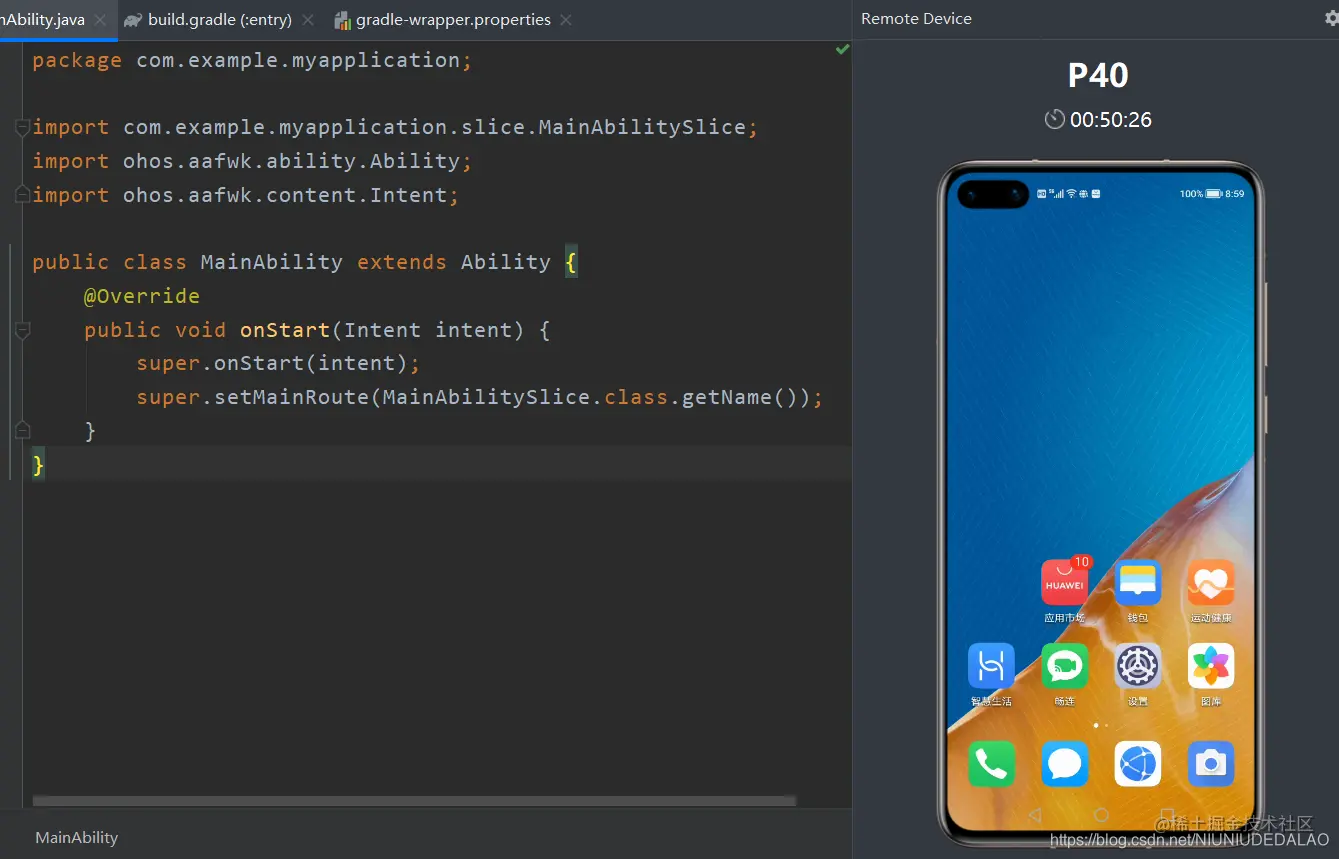Image resolution: width=1339 pixels, height=859 pixels.
Task: Open the Messages app in dock
Action: point(1064,764)
